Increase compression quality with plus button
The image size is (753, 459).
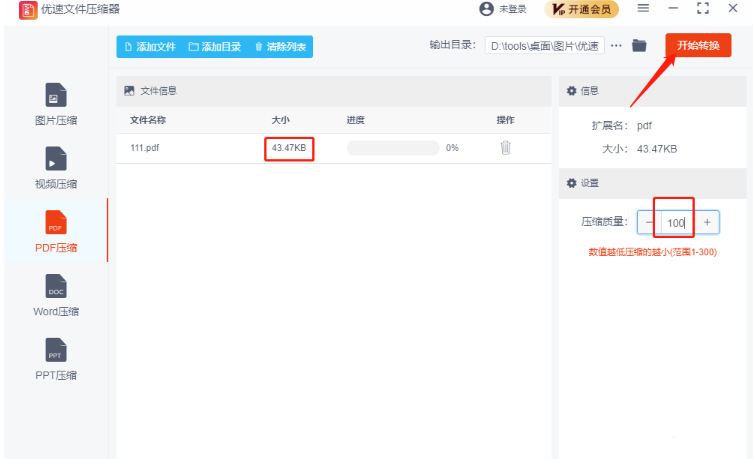click(x=707, y=222)
